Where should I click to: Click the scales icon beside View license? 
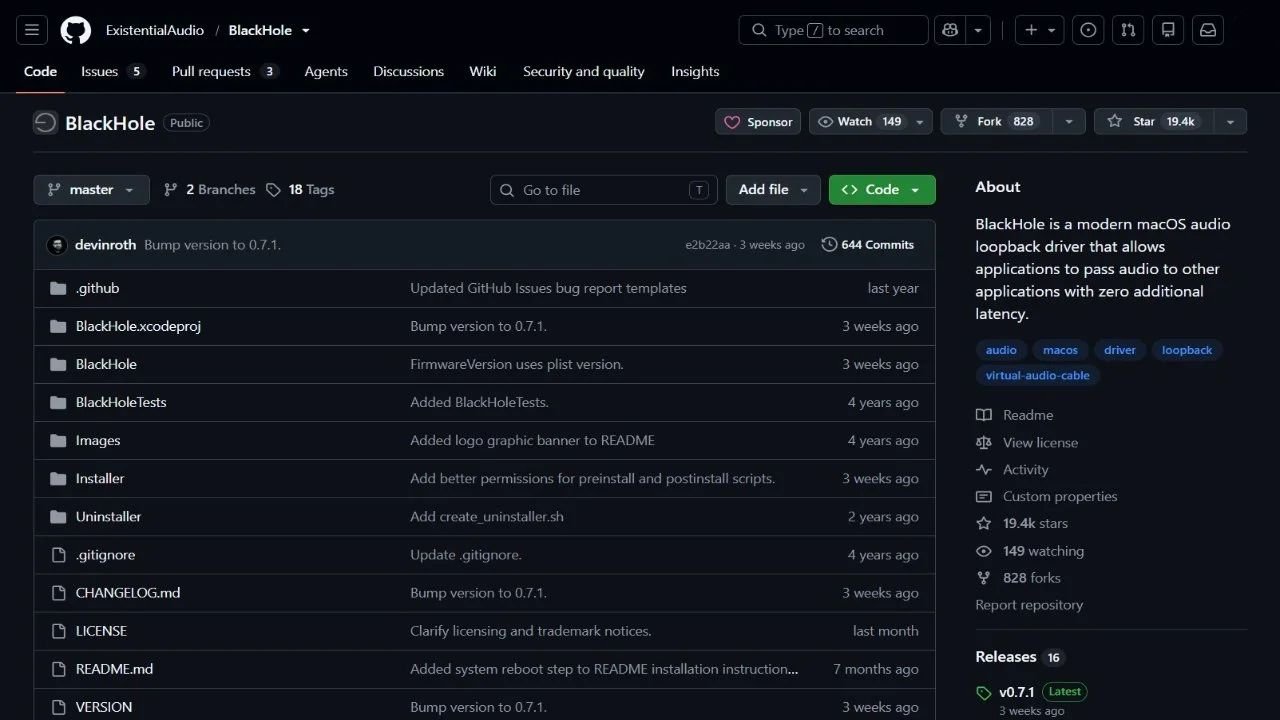point(984,442)
